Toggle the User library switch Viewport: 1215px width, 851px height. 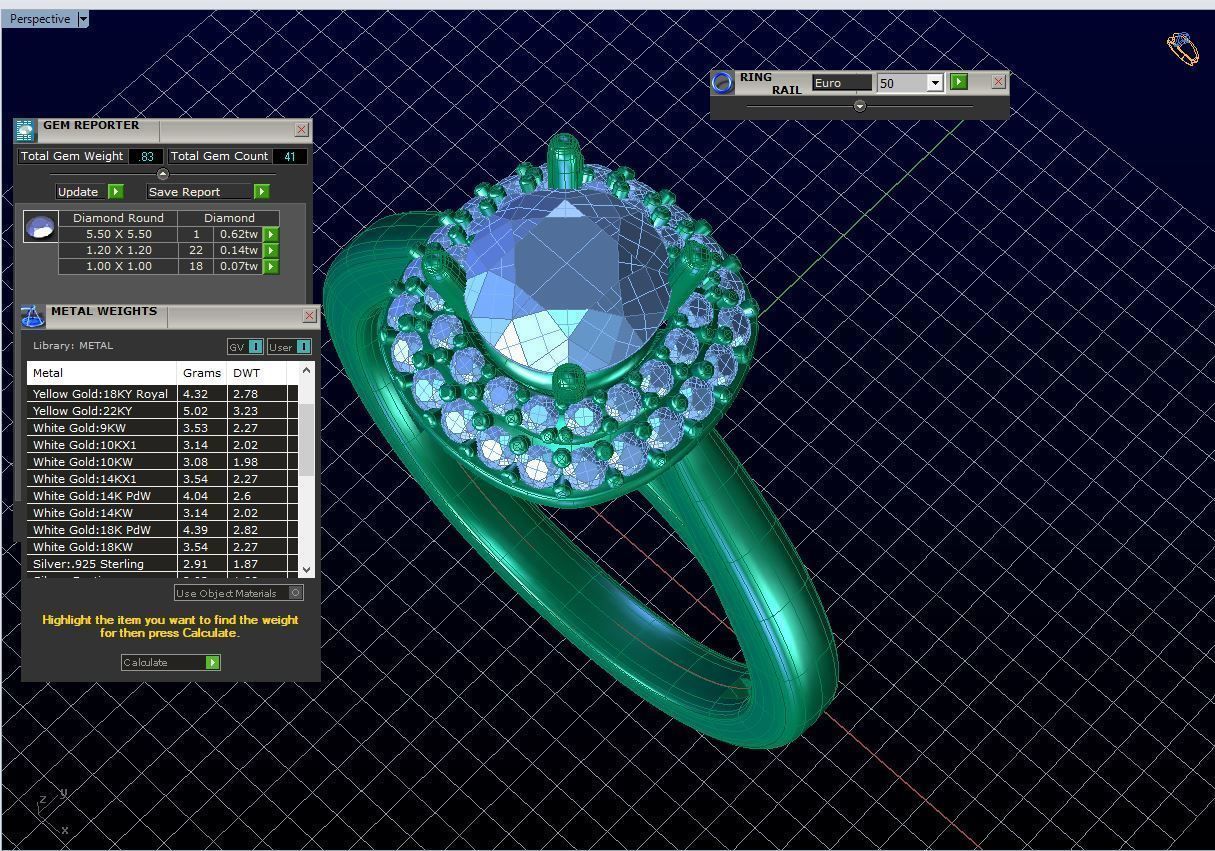[x=289, y=347]
